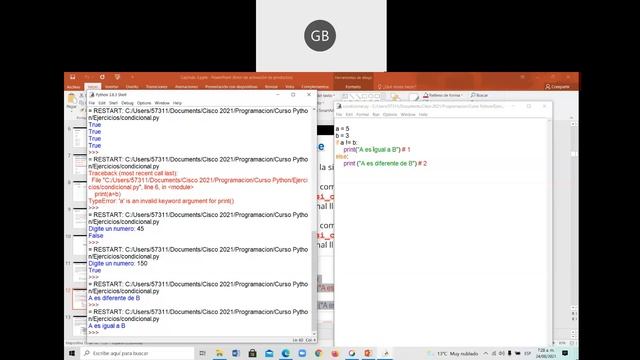
Task: Open the Animaciones ribbon tab
Action: pos(187,87)
